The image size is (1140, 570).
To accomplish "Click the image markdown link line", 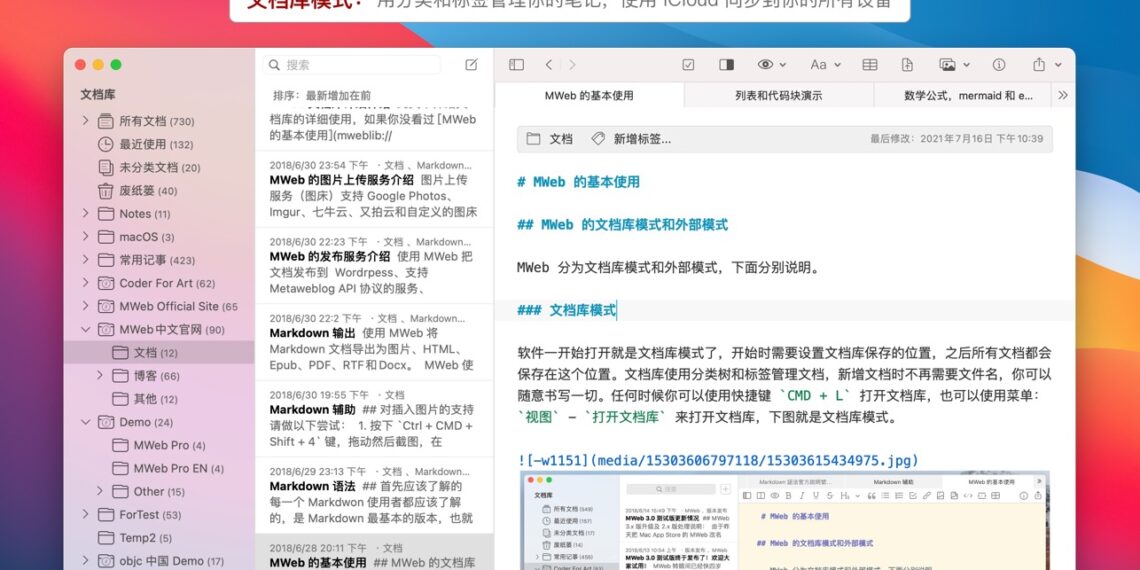I will click(718, 461).
